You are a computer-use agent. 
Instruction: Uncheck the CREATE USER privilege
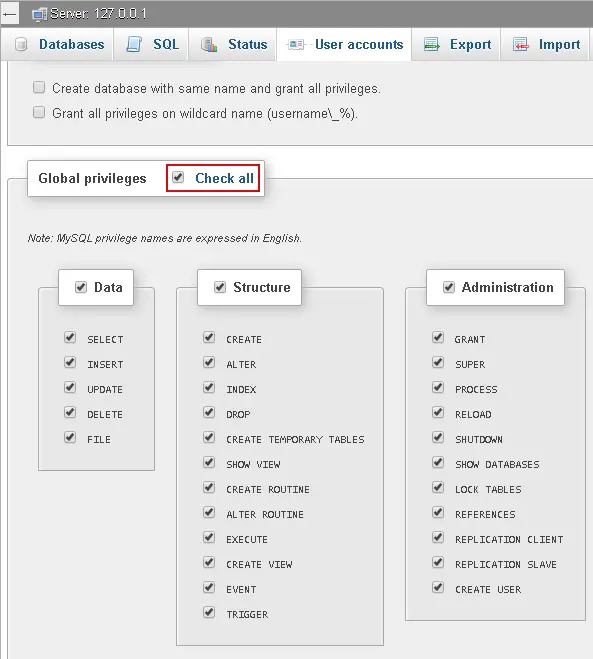pos(438,587)
